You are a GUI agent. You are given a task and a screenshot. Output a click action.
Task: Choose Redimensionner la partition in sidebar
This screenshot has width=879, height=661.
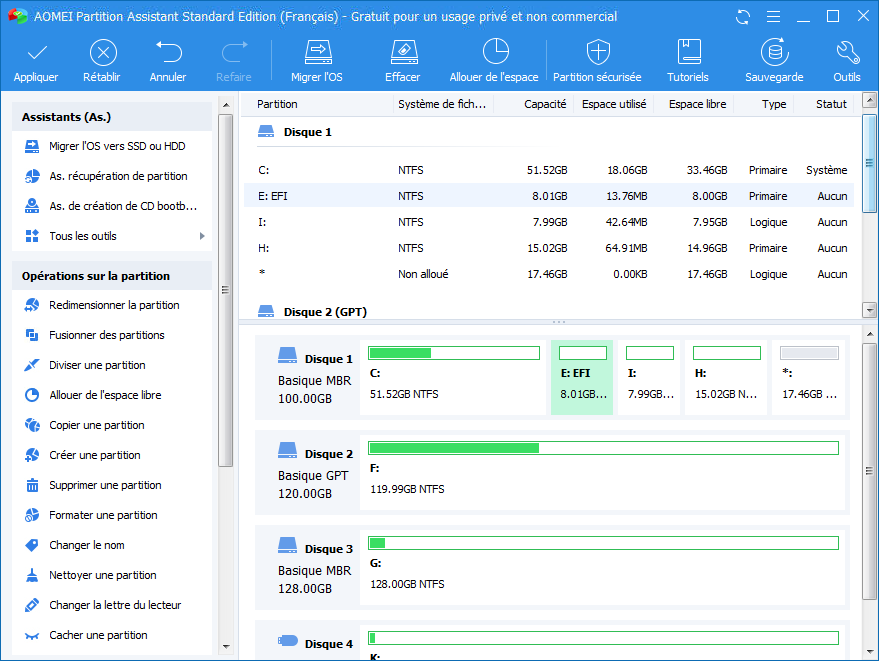(114, 305)
